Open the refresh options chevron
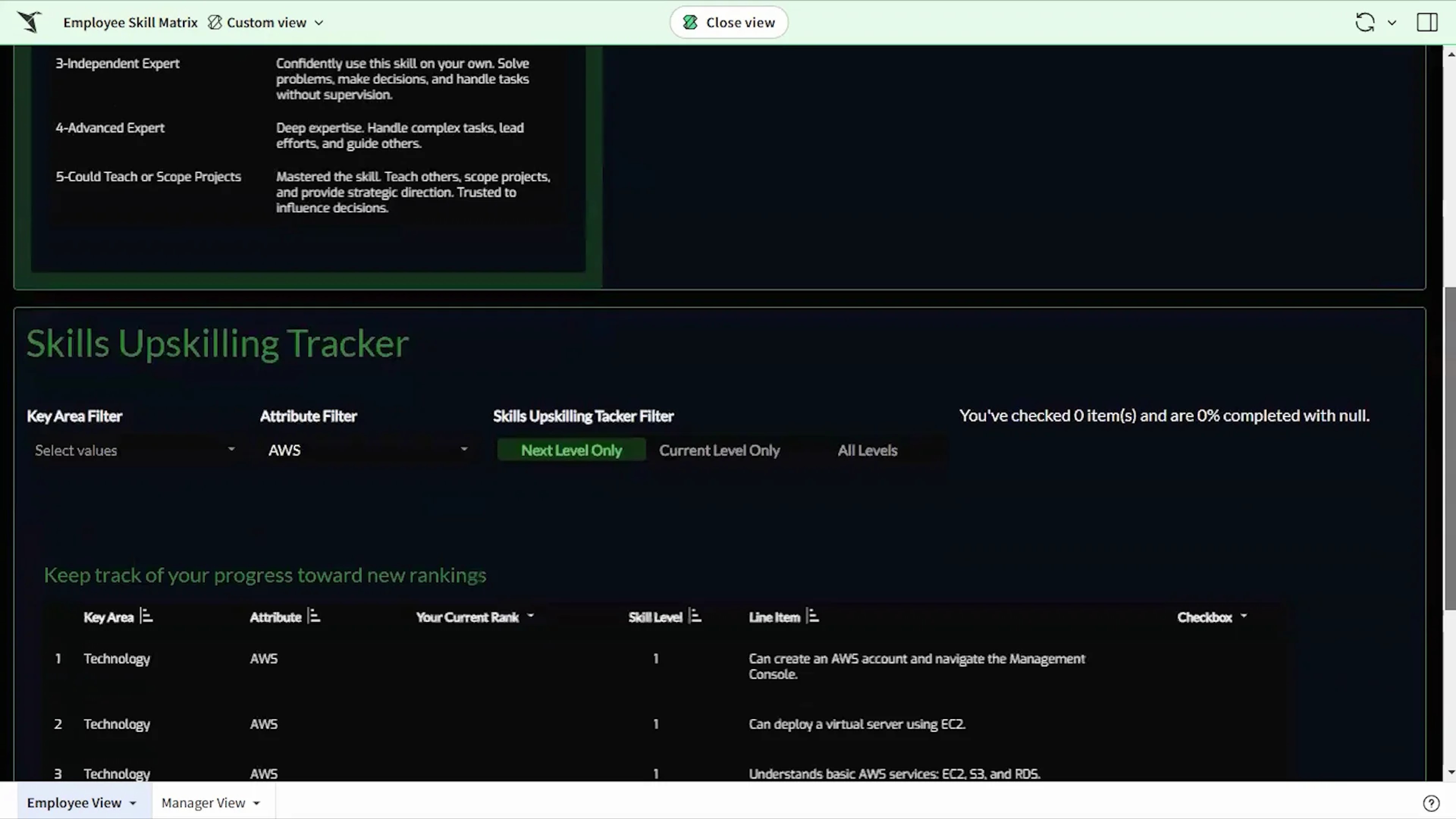 point(1392,23)
